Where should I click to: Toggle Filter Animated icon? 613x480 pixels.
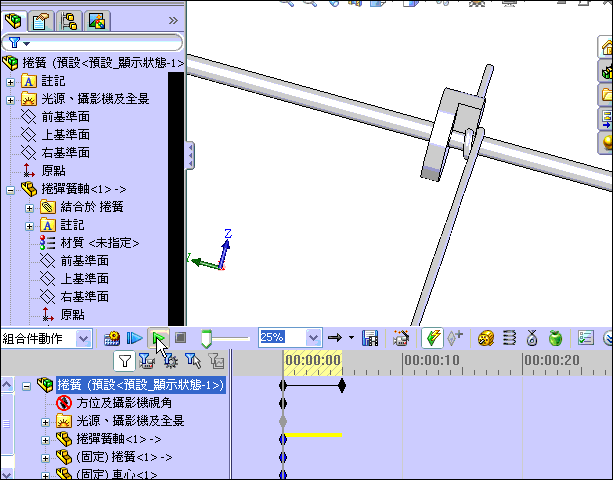(x=146, y=361)
